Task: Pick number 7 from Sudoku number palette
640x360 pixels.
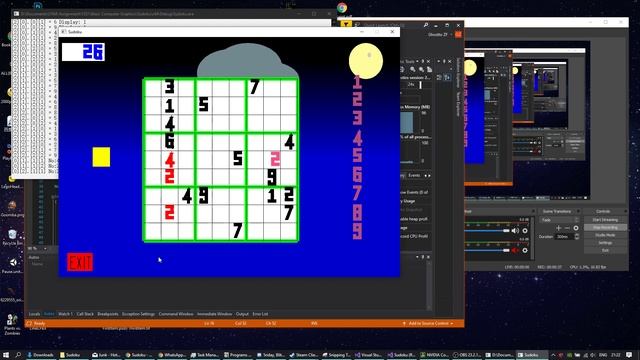Action: click(x=357, y=193)
